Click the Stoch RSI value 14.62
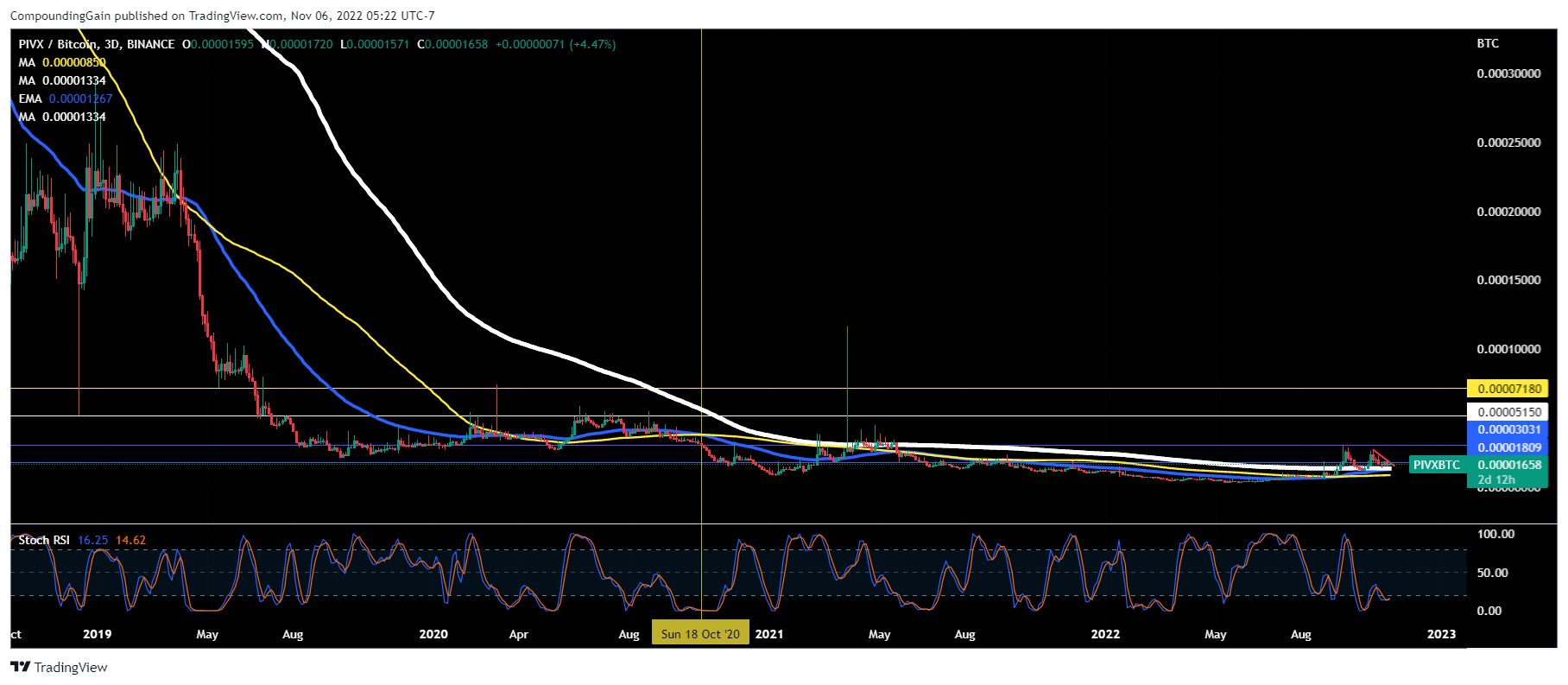The width and height of the screenshot is (1568, 685). point(131,540)
